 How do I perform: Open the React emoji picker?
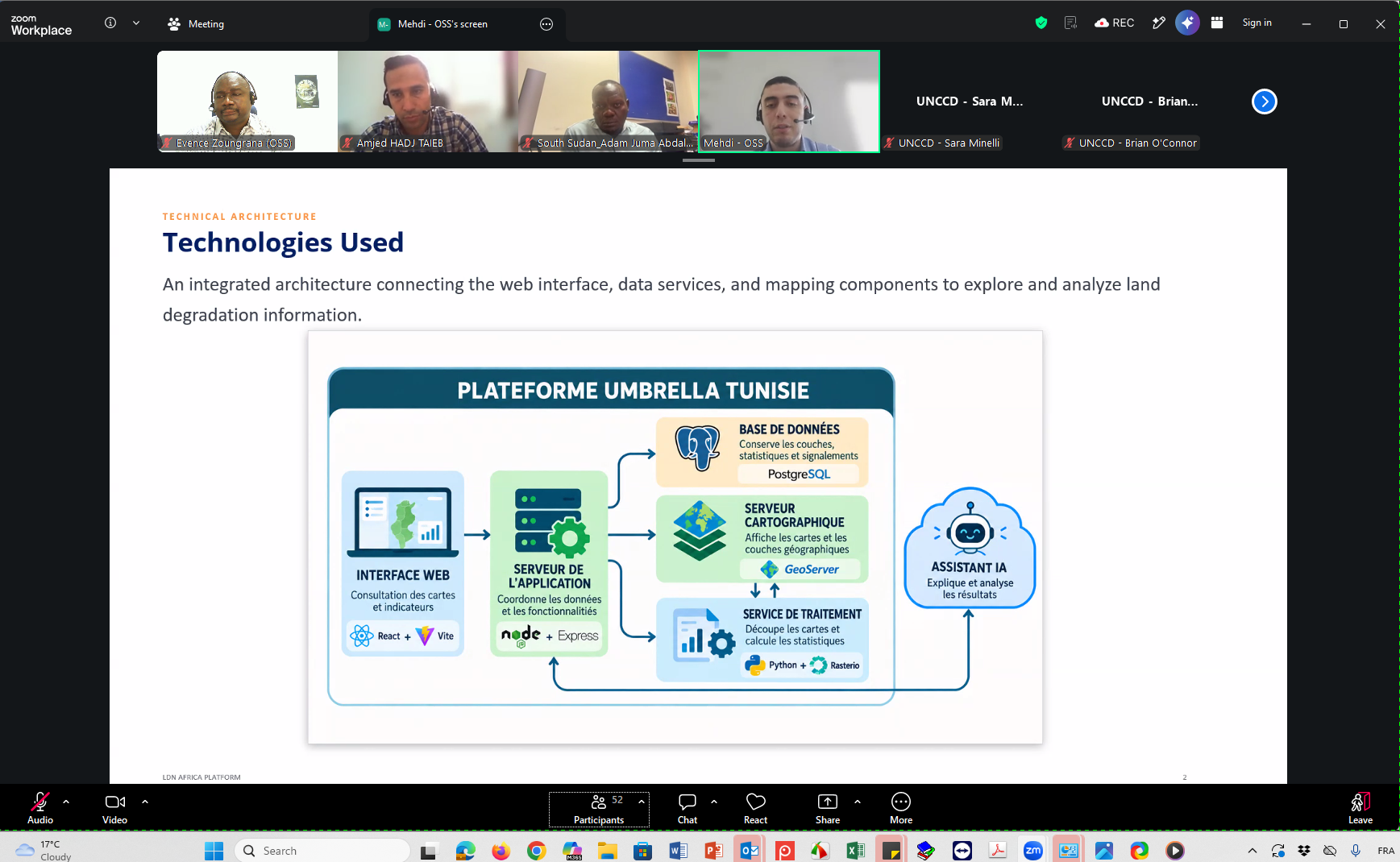tap(756, 808)
